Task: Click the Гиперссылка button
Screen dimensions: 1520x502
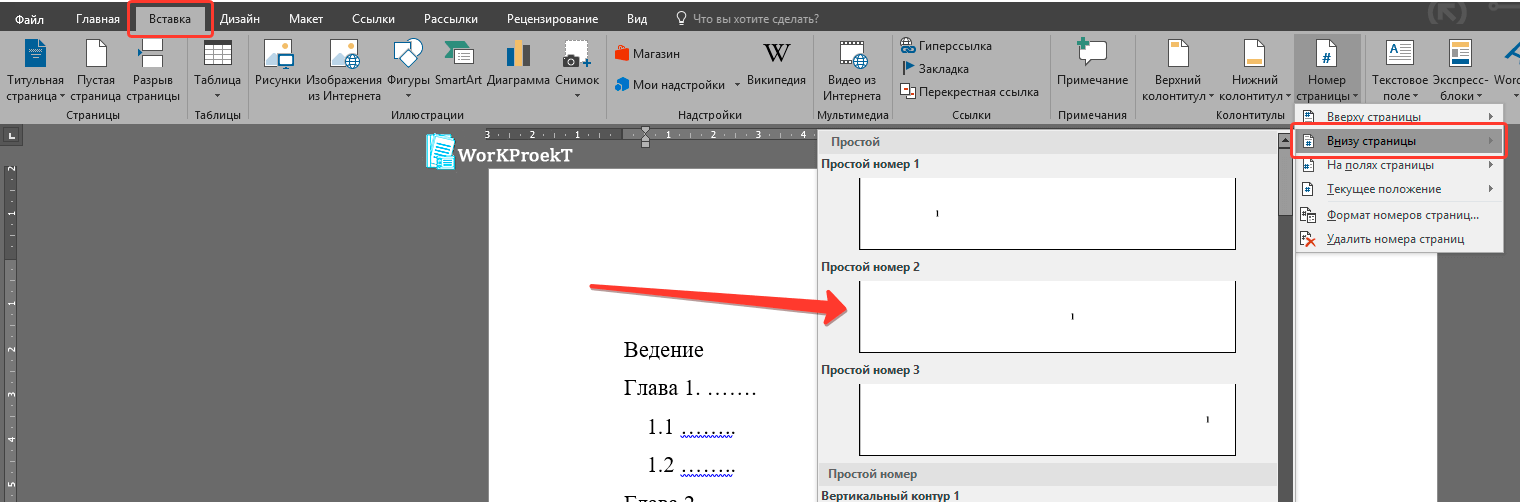Action: click(954, 46)
